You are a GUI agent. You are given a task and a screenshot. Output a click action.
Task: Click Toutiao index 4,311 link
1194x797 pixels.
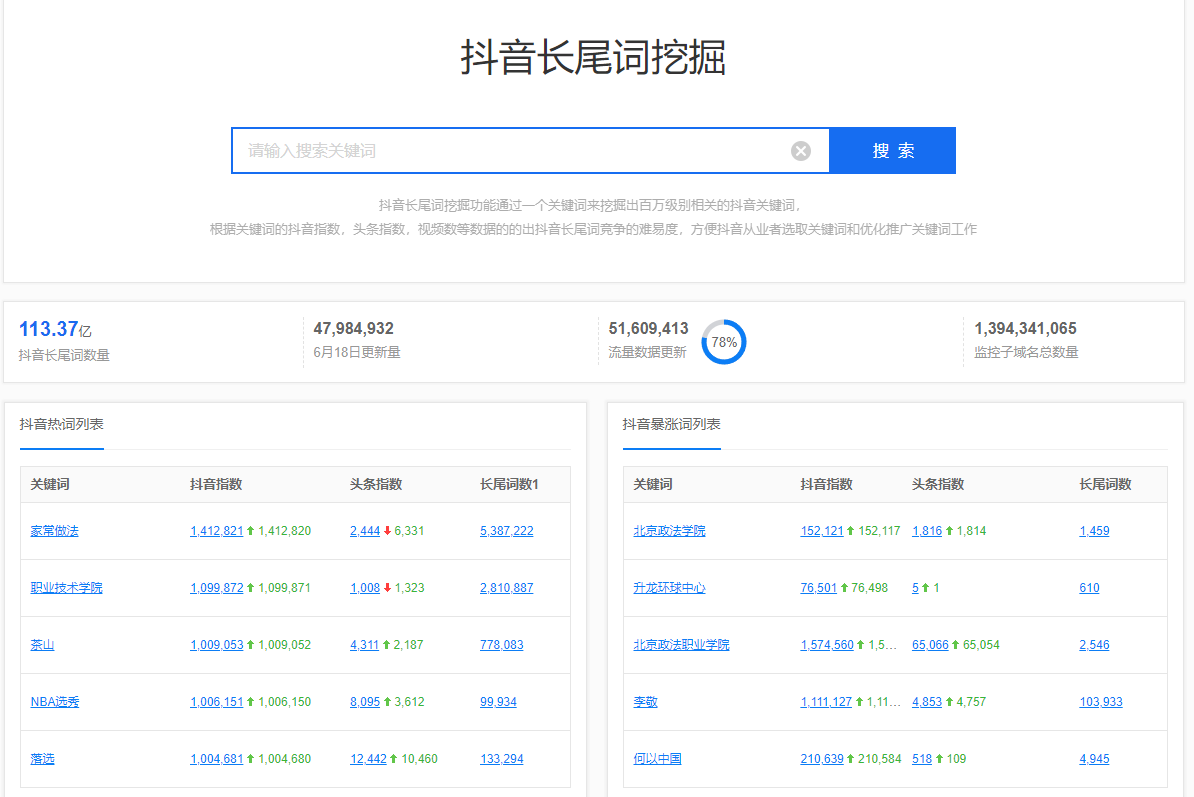pos(364,645)
